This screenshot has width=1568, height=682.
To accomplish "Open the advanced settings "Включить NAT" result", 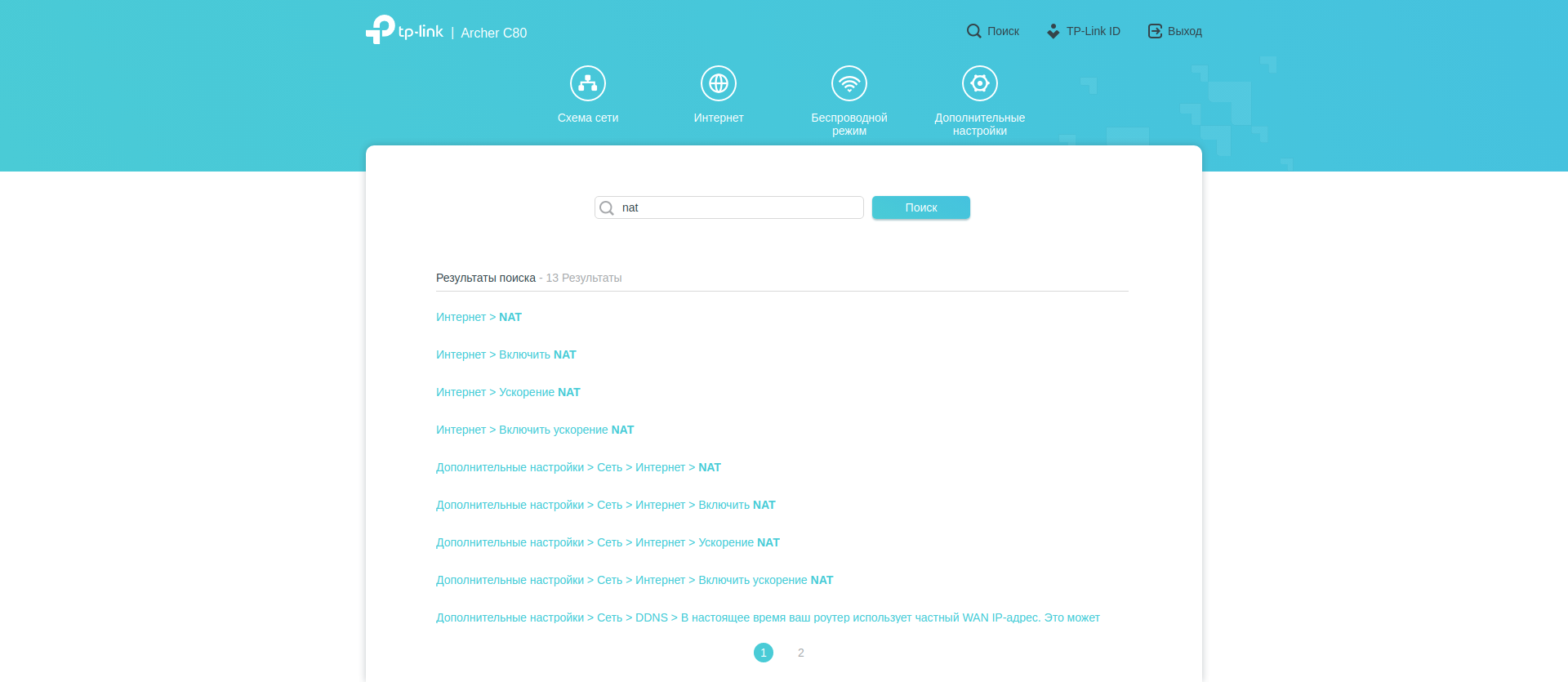I will point(605,505).
